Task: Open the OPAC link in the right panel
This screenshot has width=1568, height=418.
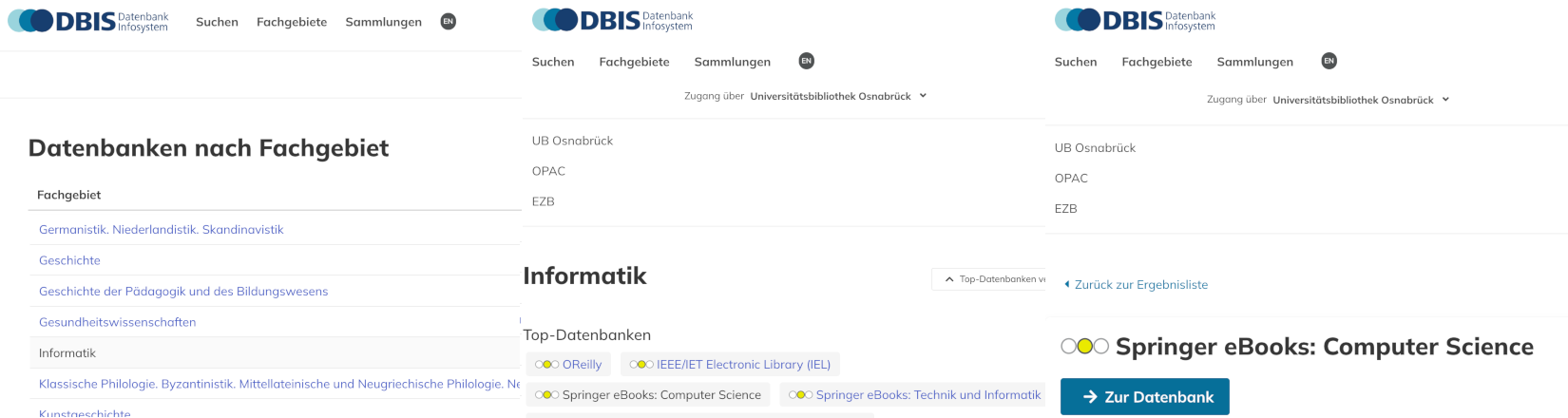Action: point(1071,179)
